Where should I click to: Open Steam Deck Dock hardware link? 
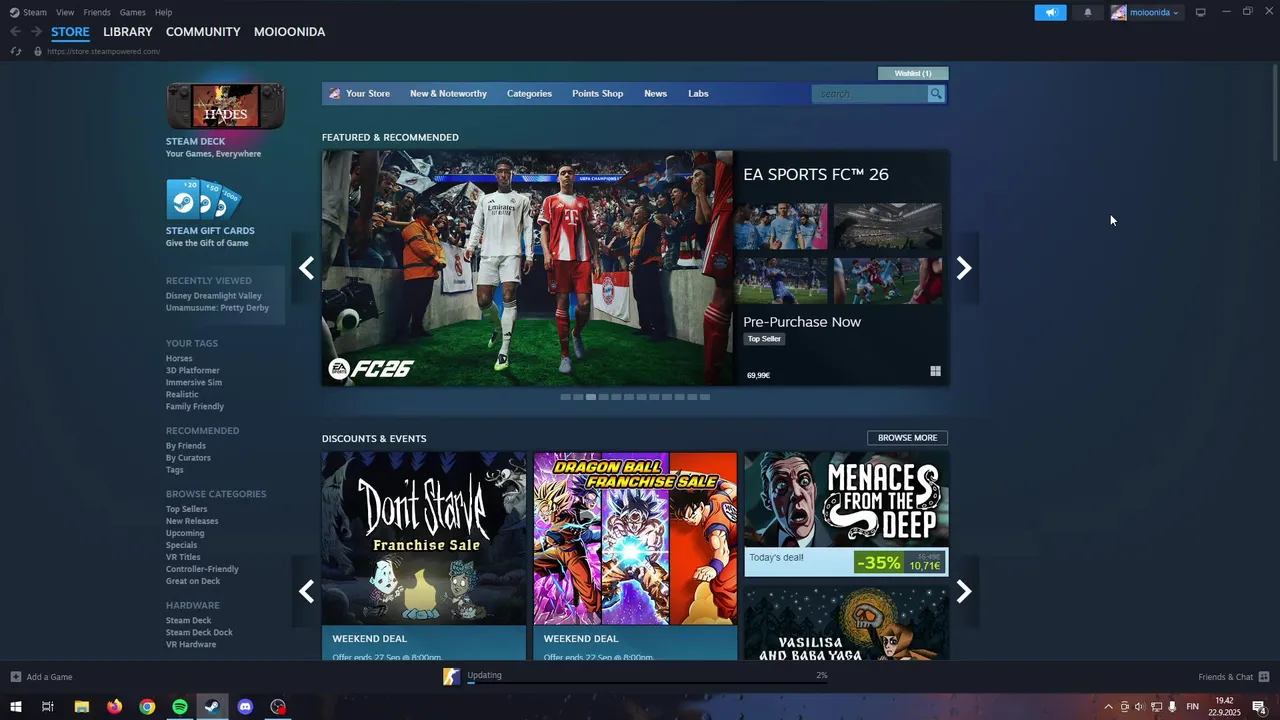pos(199,633)
